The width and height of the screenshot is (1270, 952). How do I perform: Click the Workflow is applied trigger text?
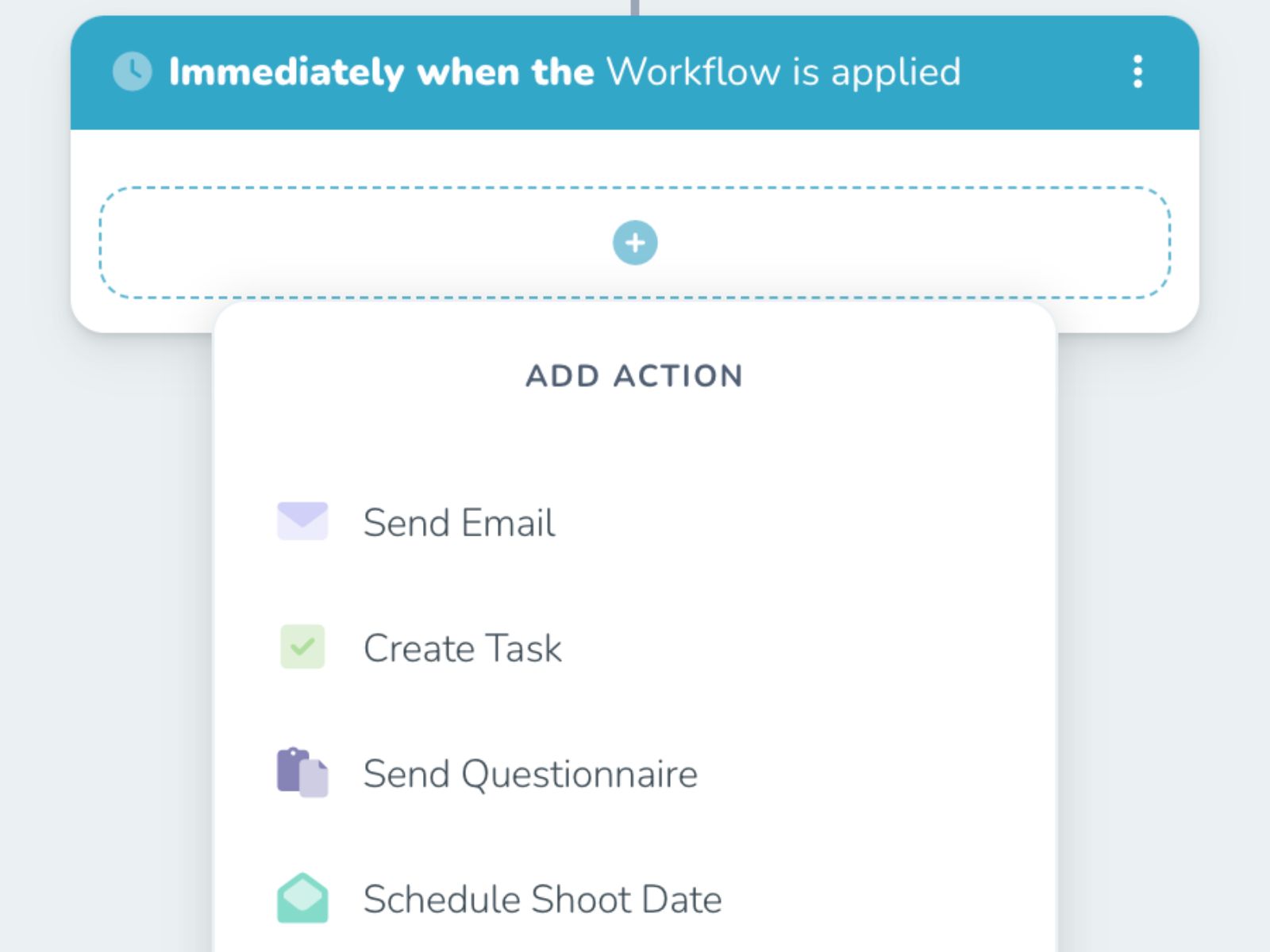[782, 72]
